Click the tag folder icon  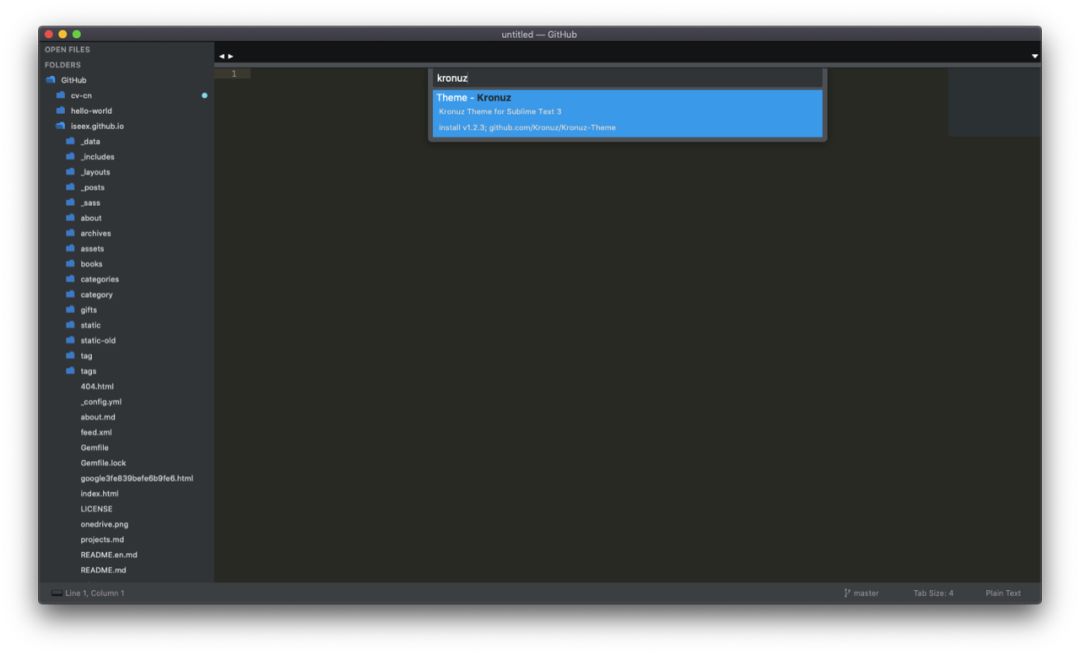[70, 355]
